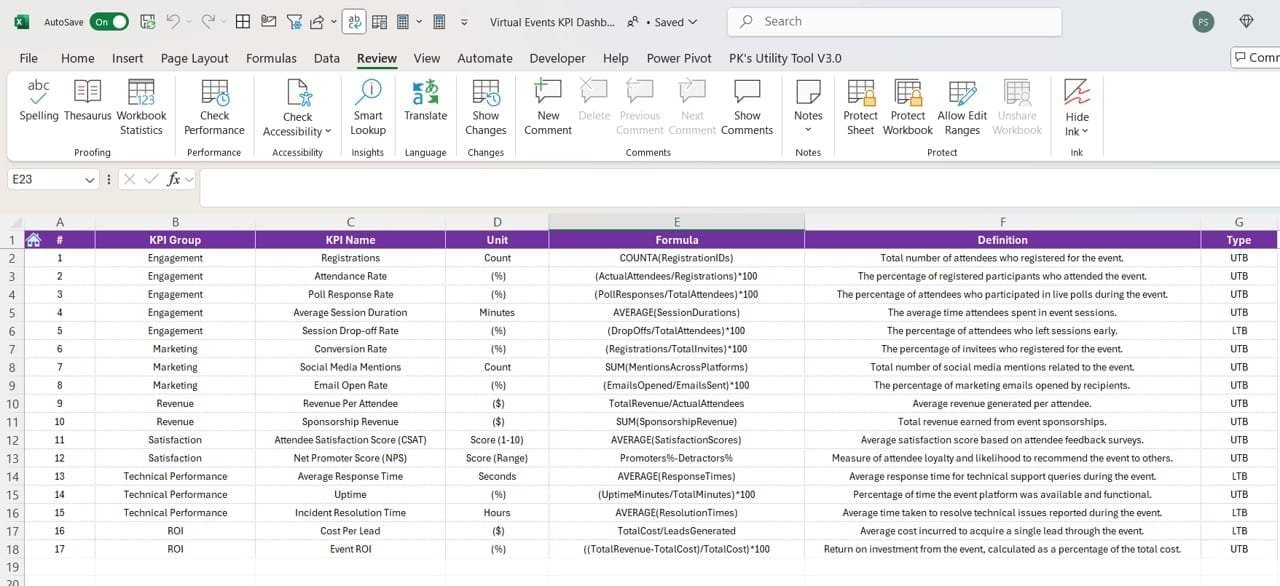Expand the Check Accessibility dropdown arrow

328,132
